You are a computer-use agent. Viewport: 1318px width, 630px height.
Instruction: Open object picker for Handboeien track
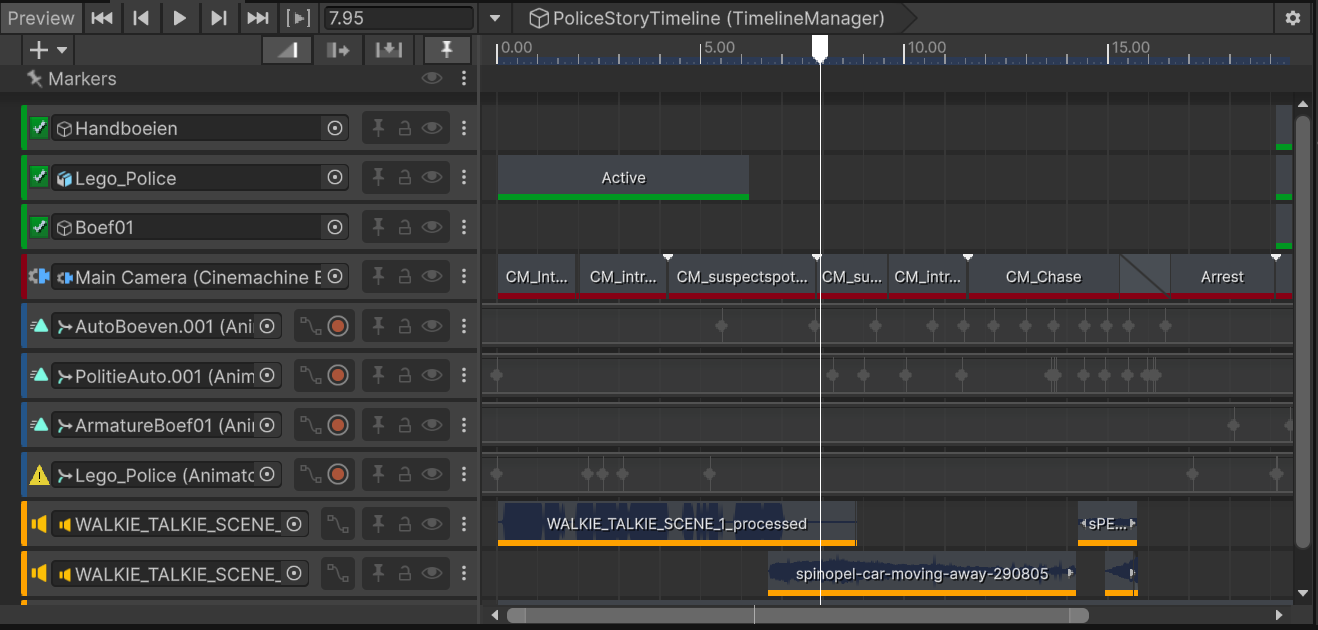(x=335, y=128)
